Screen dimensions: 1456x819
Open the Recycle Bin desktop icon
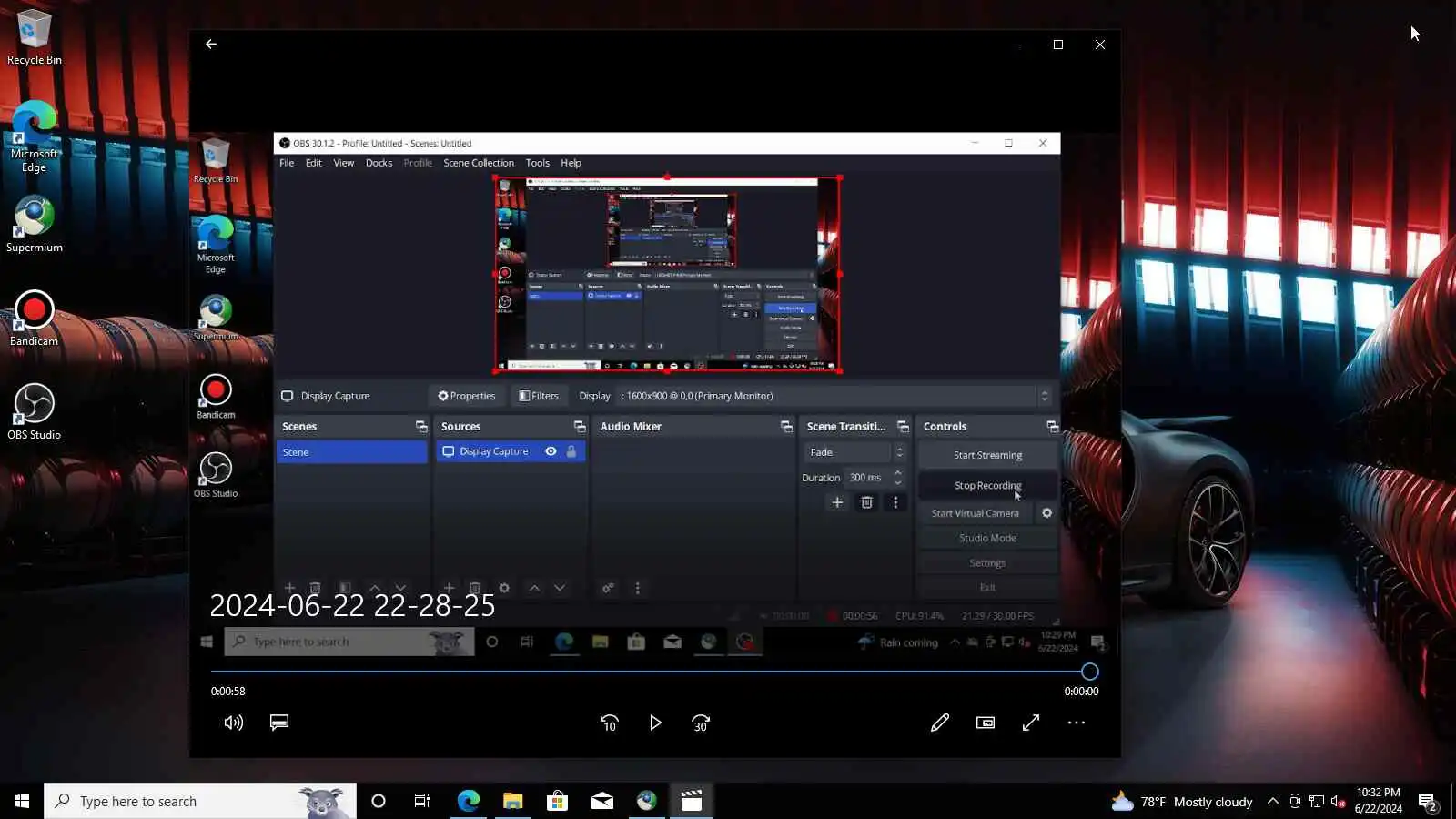click(34, 38)
